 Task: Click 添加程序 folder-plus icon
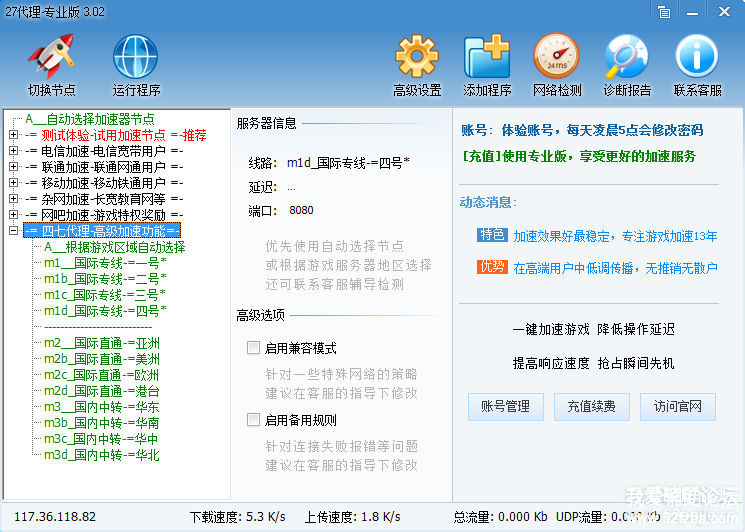pos(487,56)
